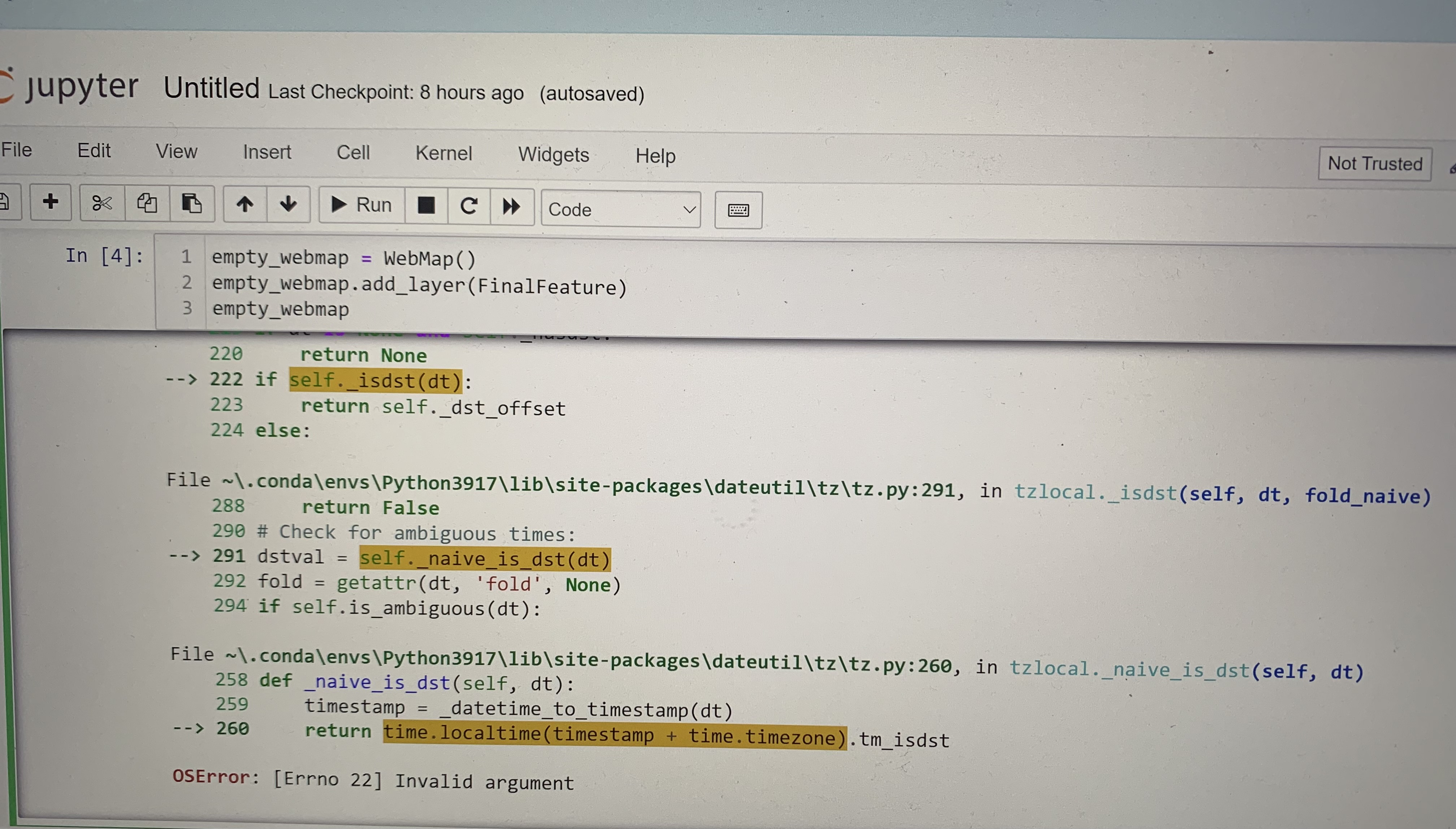Restart kernel and run all fast-forward icon
Viewport: 1456px width, 829px height.
pyautogui.click(x=512, y=207)
